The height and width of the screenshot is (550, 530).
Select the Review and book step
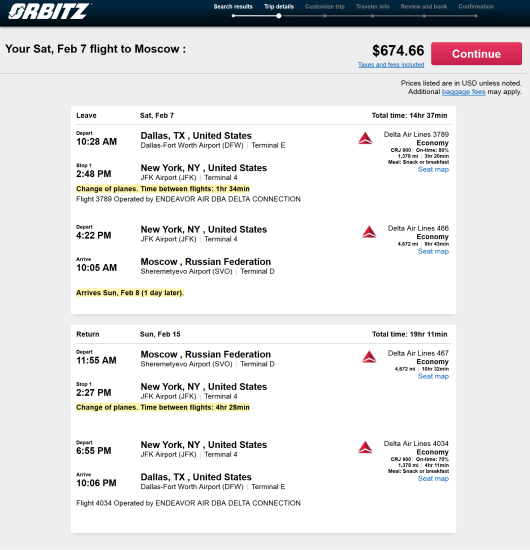[x=424, y=7]
